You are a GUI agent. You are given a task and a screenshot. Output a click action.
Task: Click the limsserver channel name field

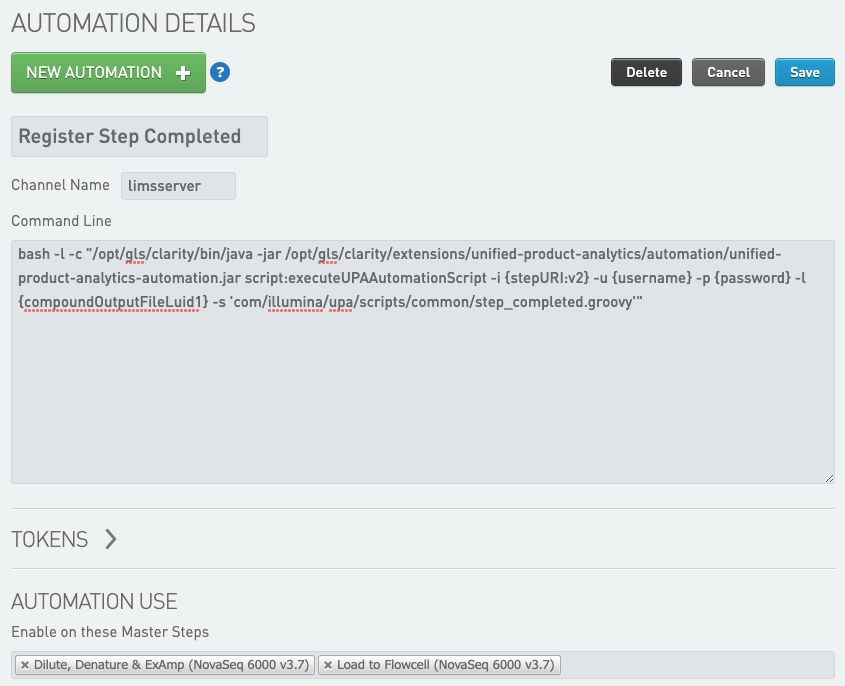pos(178,186)
